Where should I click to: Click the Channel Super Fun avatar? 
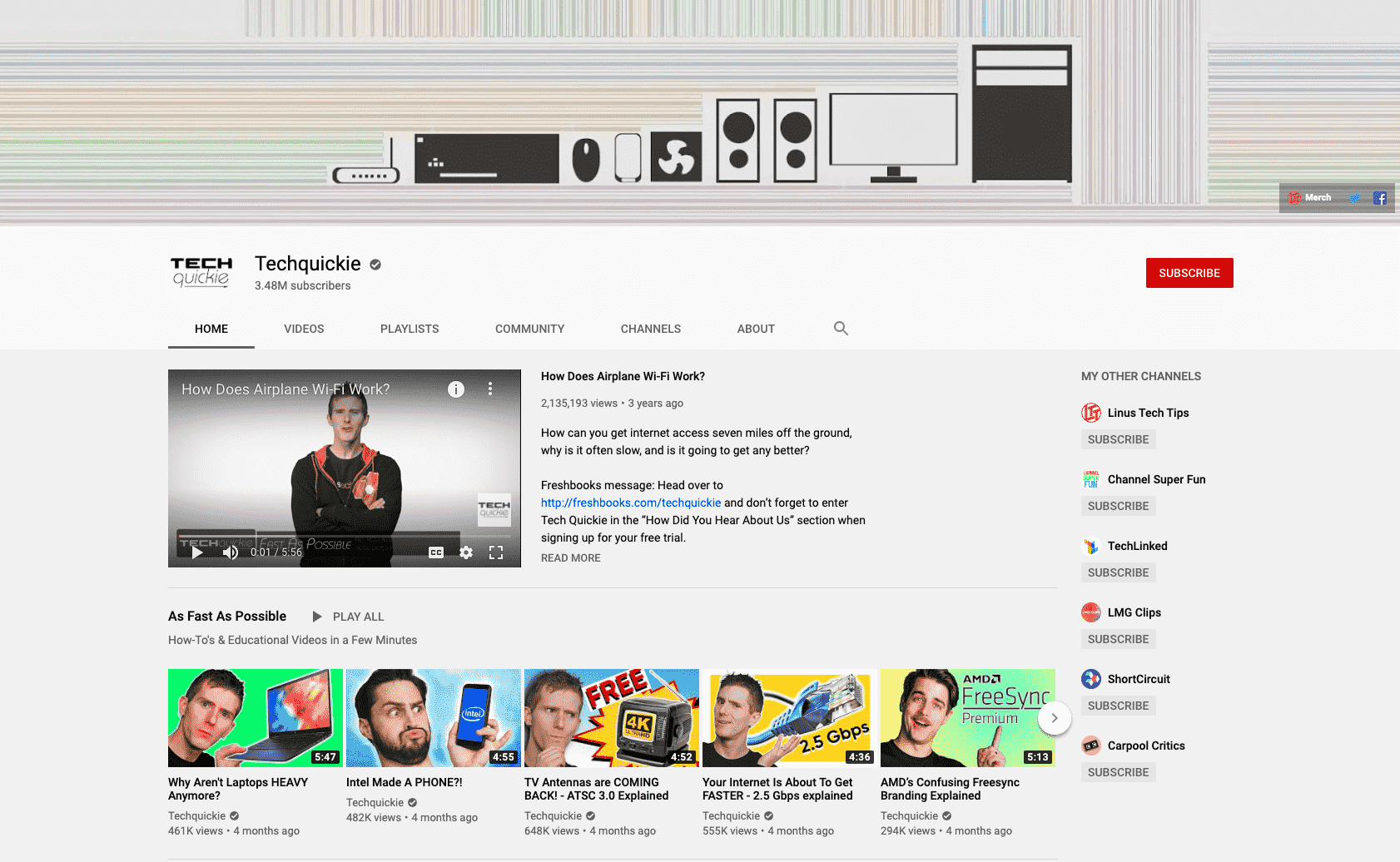pos(1091,479)
